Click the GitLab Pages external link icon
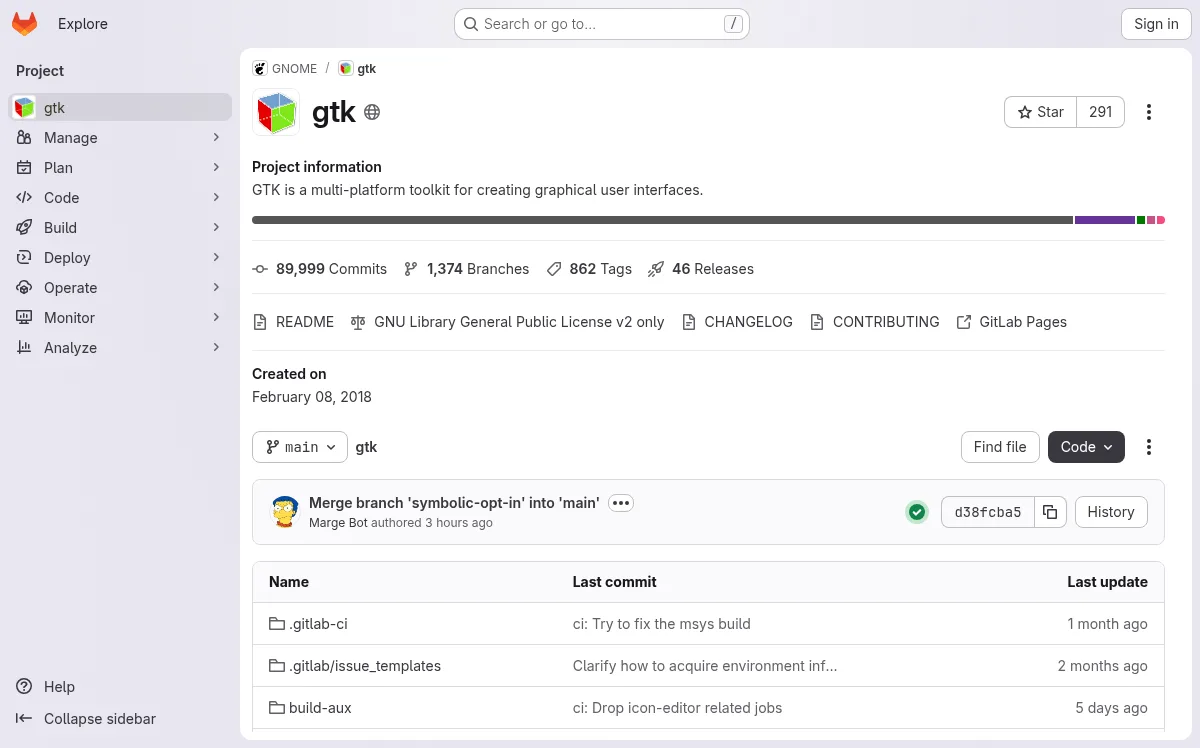Screen dimensions: 1200x748 tap(964, 322)
